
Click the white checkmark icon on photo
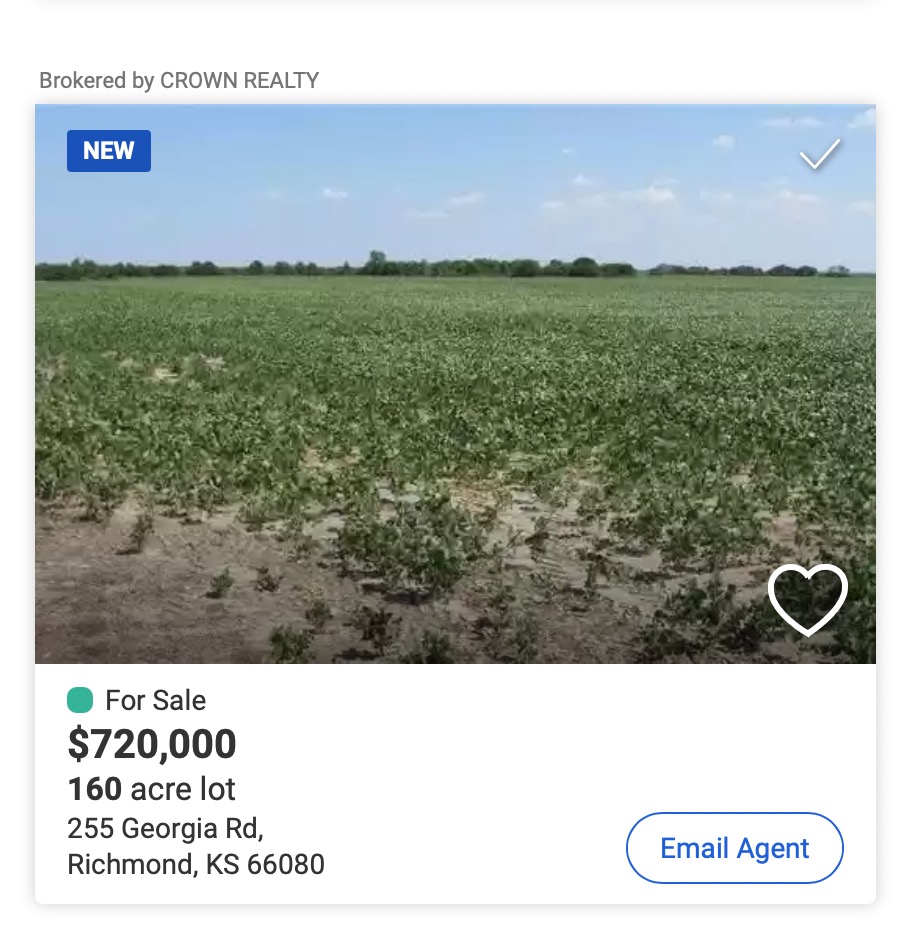(x=820, y=154)
